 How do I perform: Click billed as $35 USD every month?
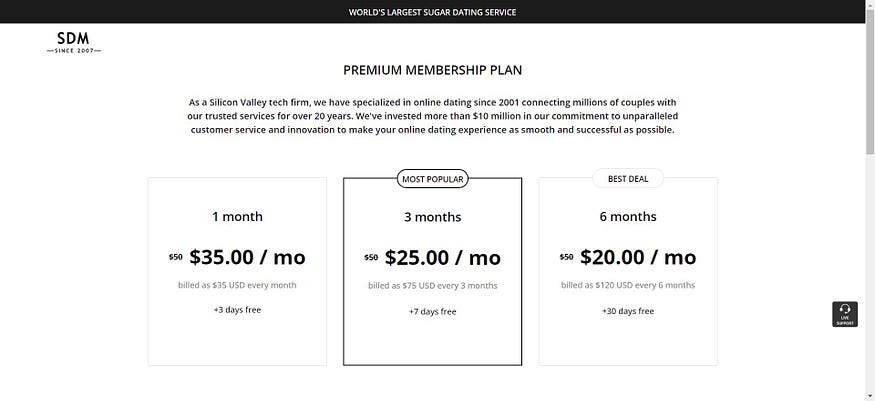(237, 285)
